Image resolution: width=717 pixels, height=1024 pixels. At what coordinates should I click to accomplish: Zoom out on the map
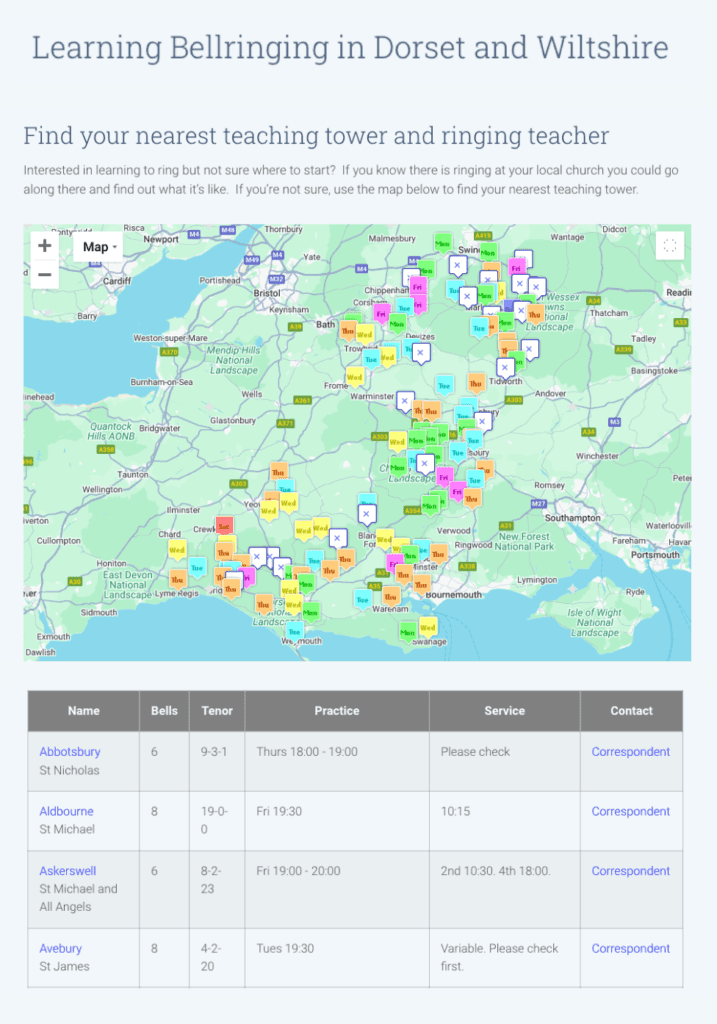pyautogui.click(x=45, y=274)
